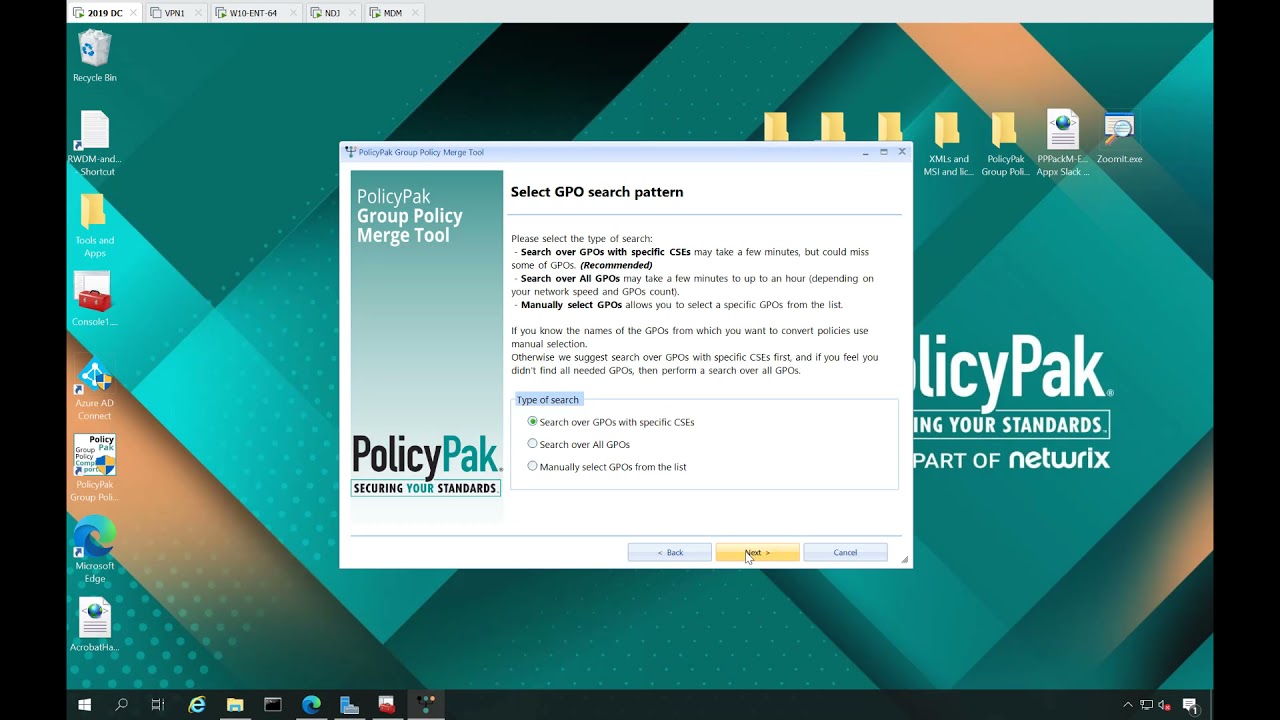Close the PolicyPak Merge Tool window
The image size is (1280, 720).
[902, 152]
